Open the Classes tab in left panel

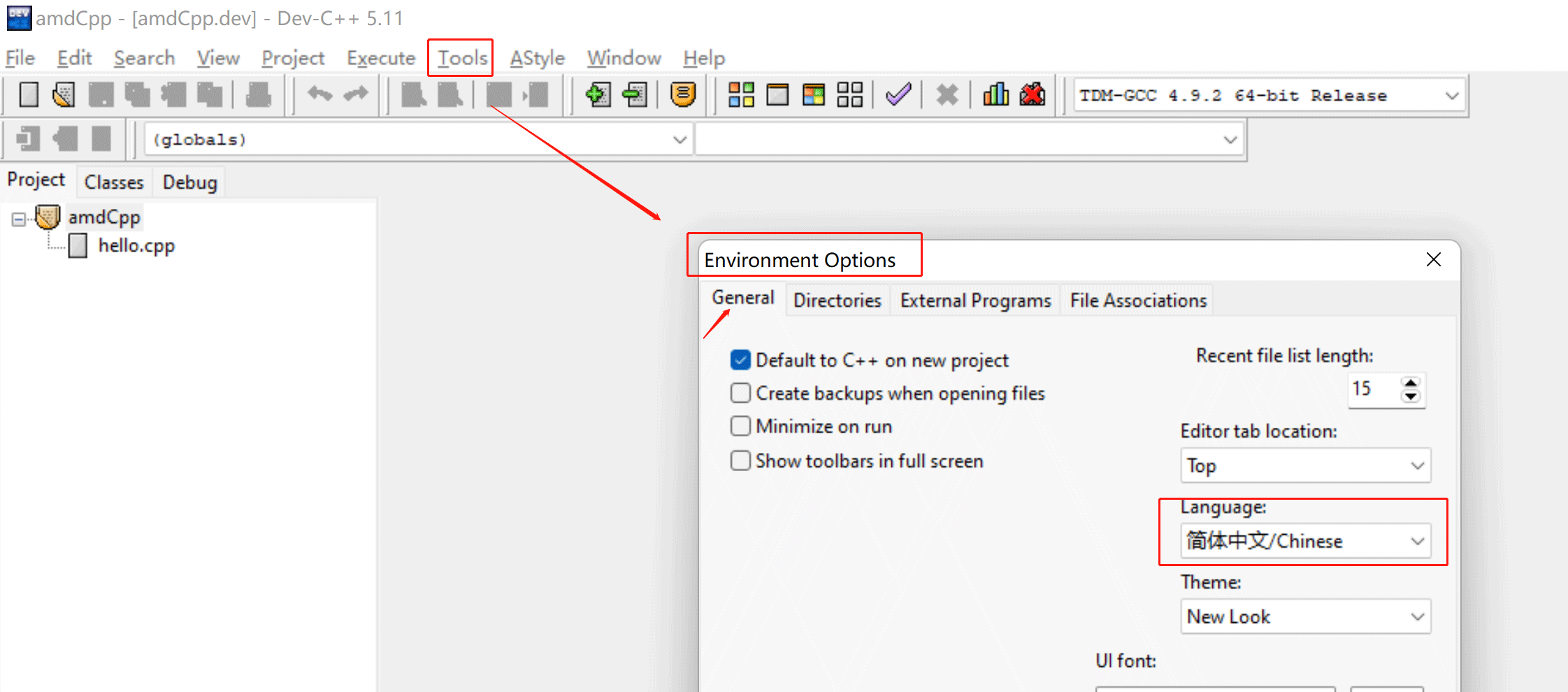click(113, 182)
